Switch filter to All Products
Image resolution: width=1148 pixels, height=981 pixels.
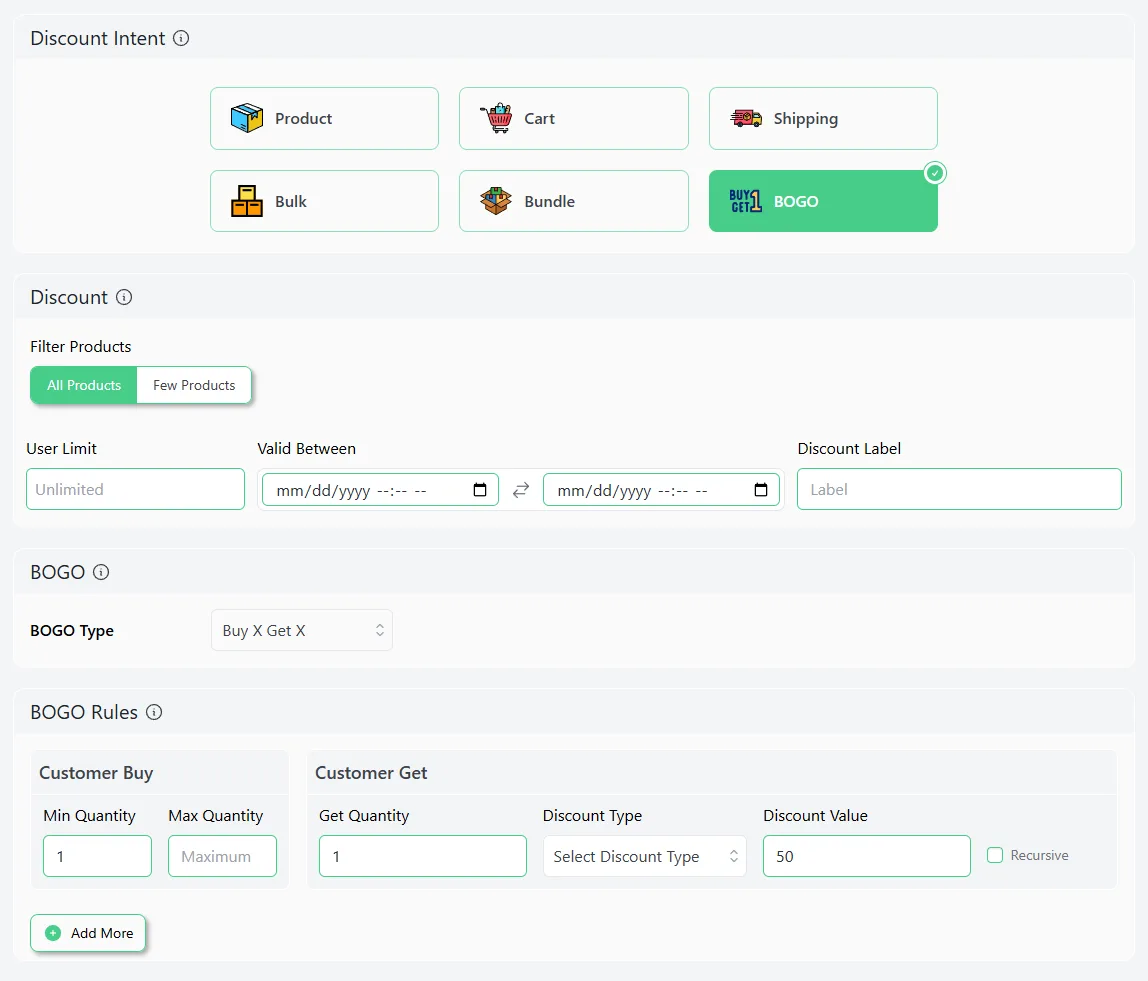[83, 385]
